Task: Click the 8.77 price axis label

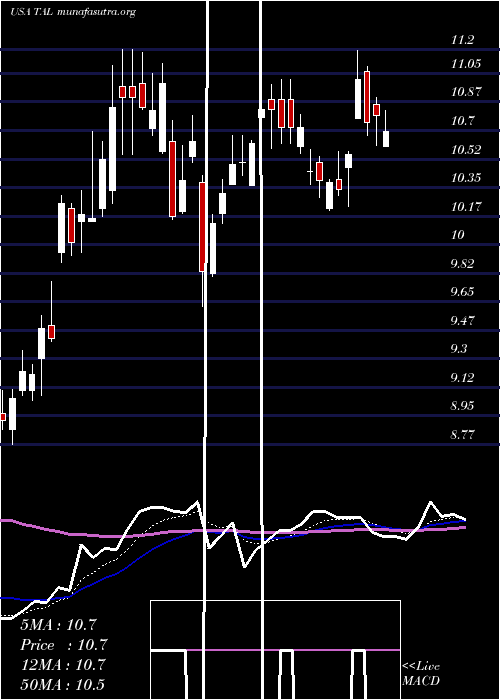Action: (x=462, y=434)
